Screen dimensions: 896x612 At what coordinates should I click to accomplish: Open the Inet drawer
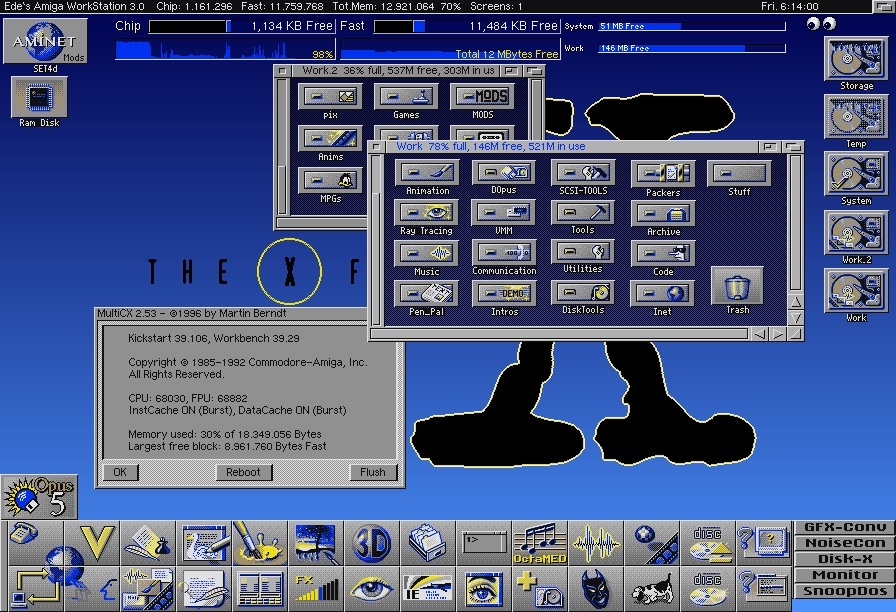point(662,293)
